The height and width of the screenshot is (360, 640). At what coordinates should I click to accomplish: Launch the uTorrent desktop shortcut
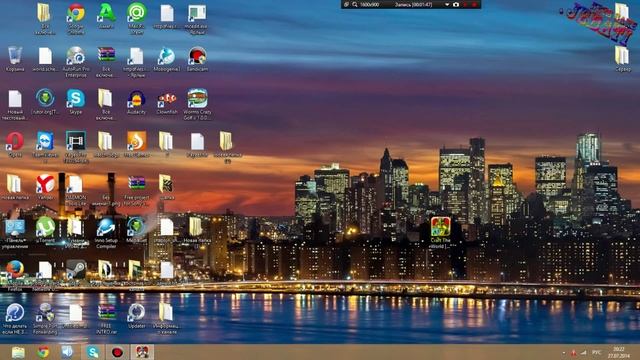(x=45, y=227)
